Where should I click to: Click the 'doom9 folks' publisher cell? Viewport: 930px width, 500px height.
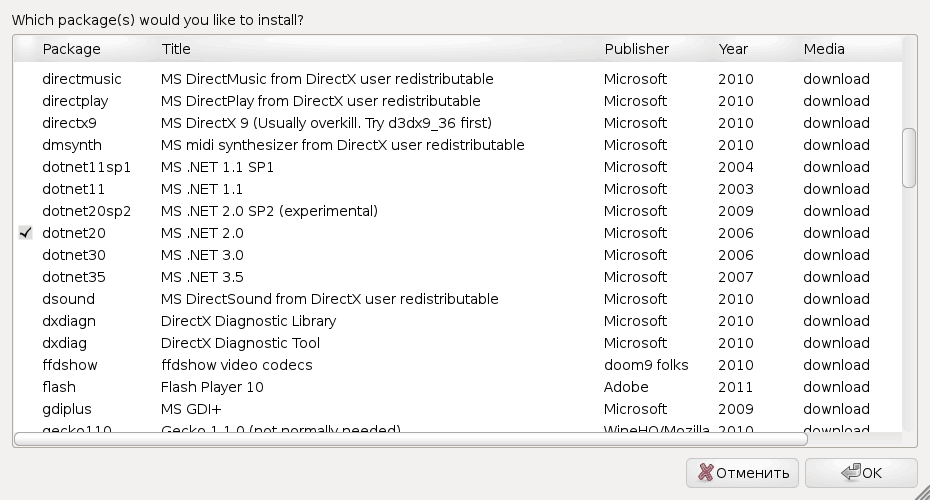[x=646, y=365]
